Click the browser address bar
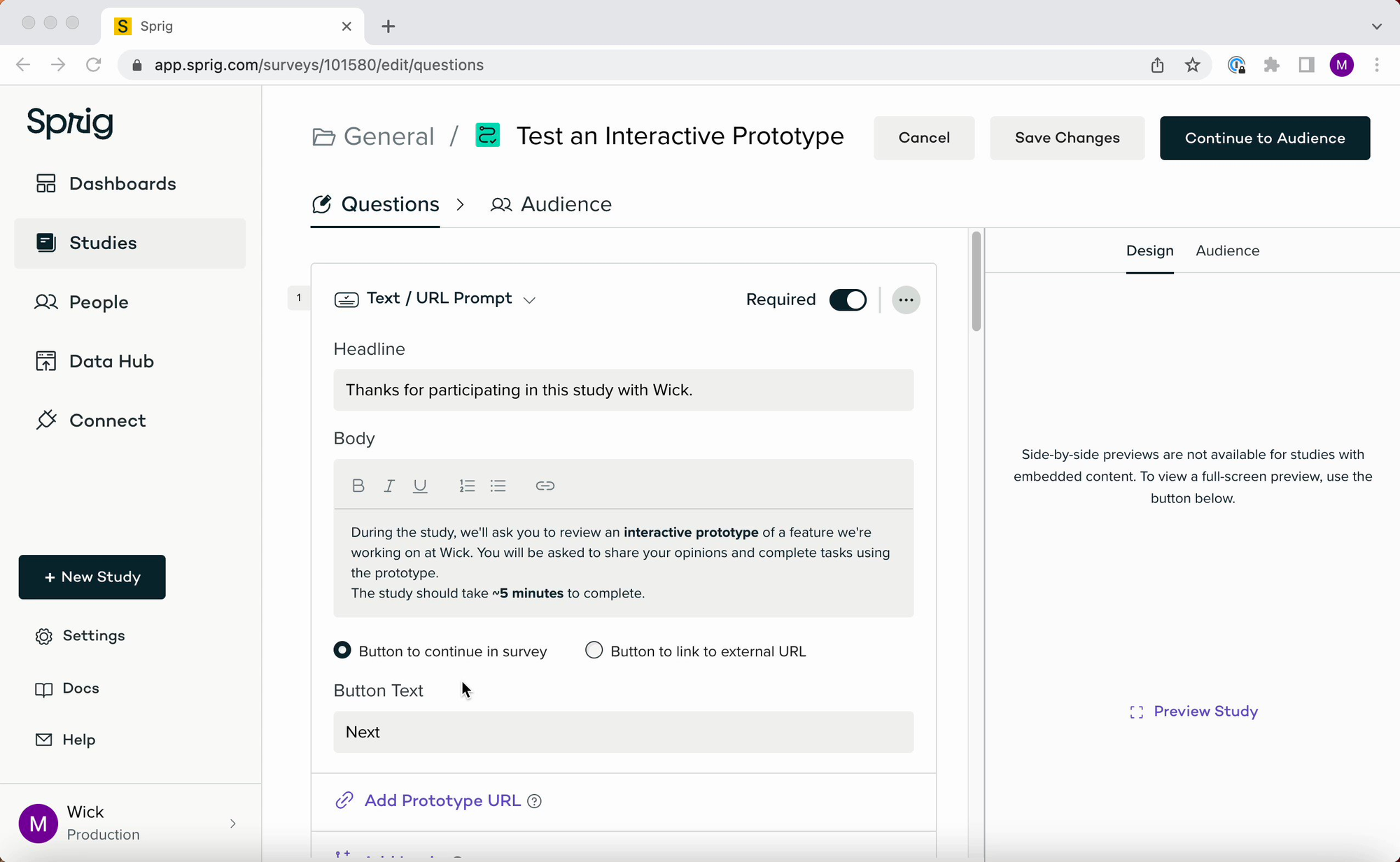The height and width of the screenshot is (862, 1400). [630, 65]
